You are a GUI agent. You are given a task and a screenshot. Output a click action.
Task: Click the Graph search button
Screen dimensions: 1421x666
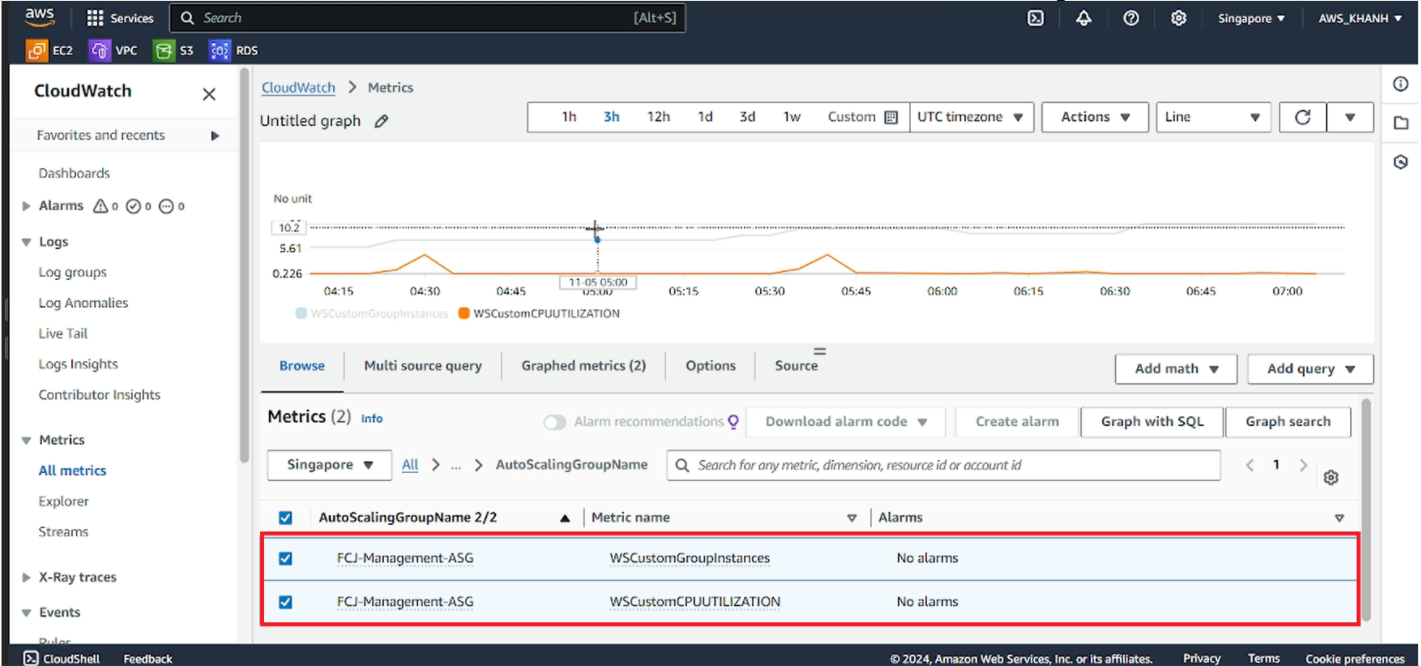[x=1288, y=422]
